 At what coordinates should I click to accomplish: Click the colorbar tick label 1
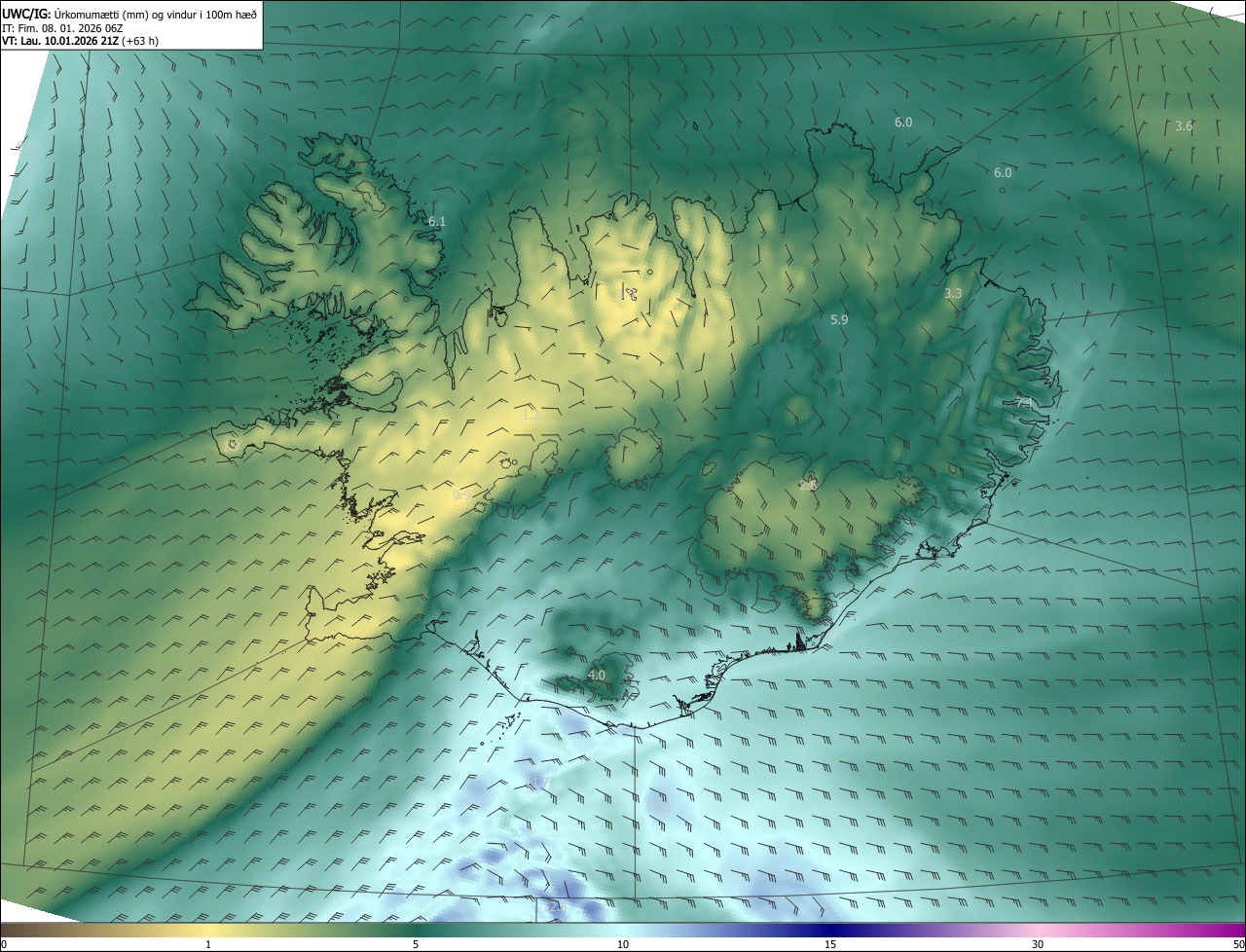pos(208,944)
